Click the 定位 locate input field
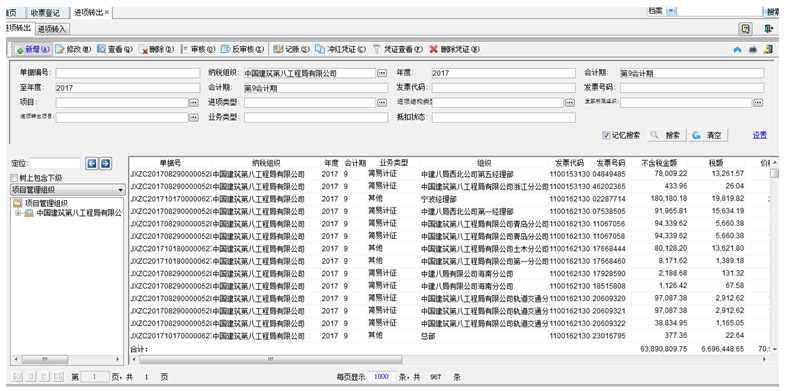The width and height of the screenshot is (788, 391). [x=55, y=163]
